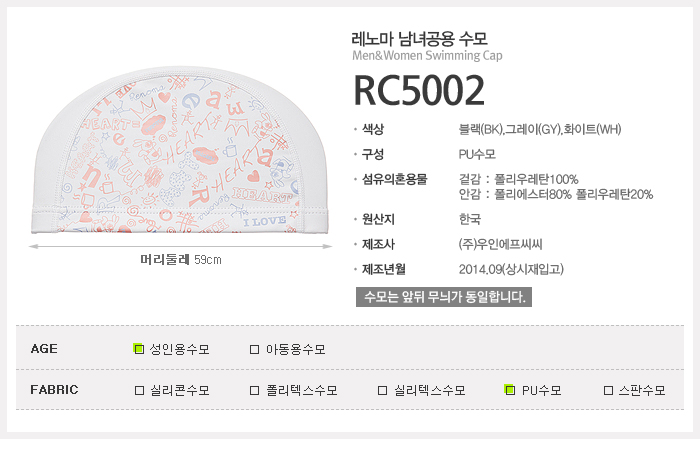
Task: Check the 스판수모 option
Action: pyautogui.click(x=609, y=390)
